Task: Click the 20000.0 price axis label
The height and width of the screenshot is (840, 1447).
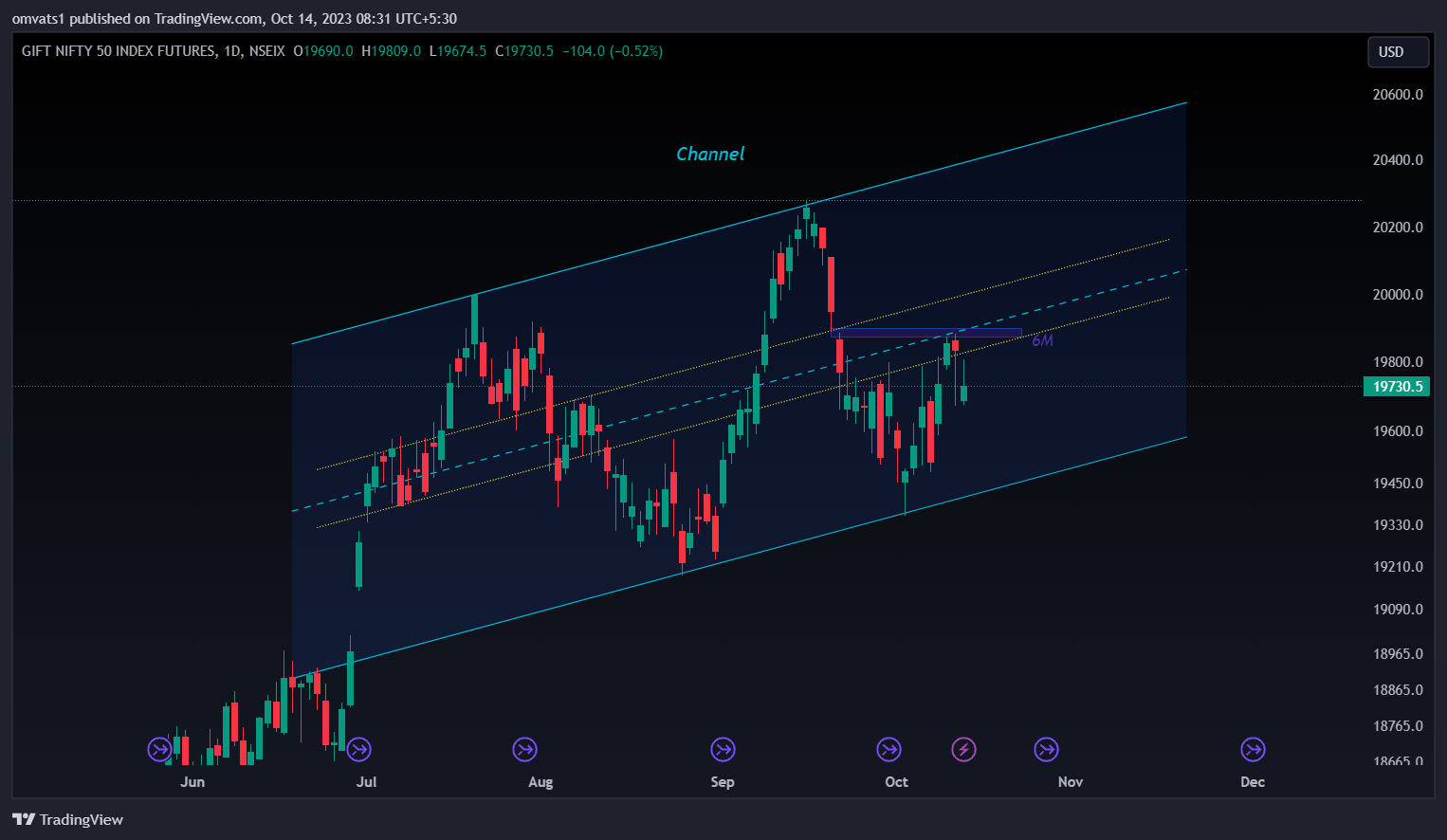Action: coord(1398,295)
